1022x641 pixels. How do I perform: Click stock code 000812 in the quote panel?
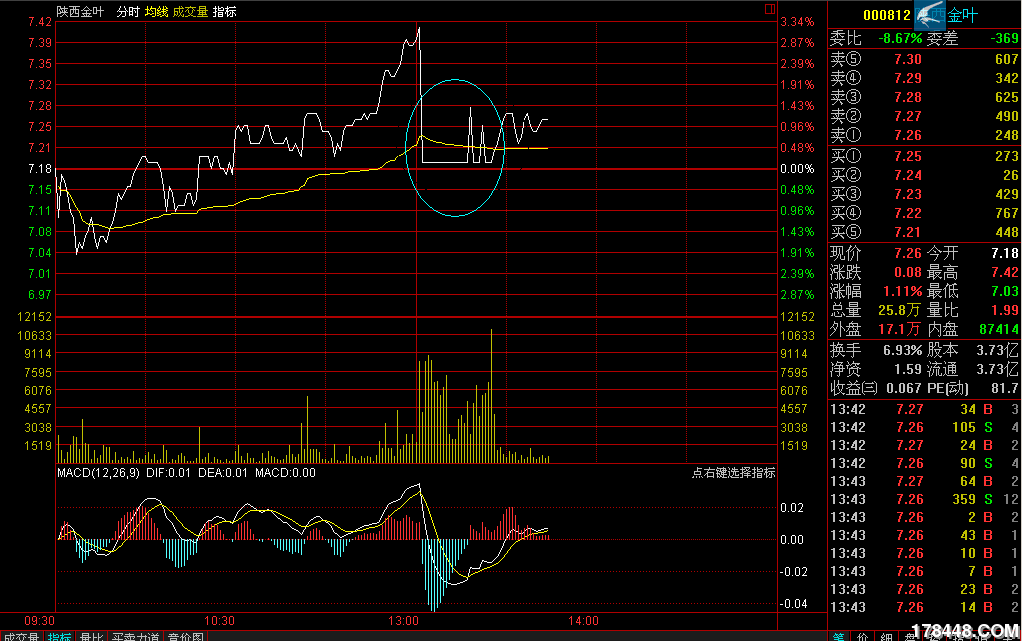tap(886, 15)
